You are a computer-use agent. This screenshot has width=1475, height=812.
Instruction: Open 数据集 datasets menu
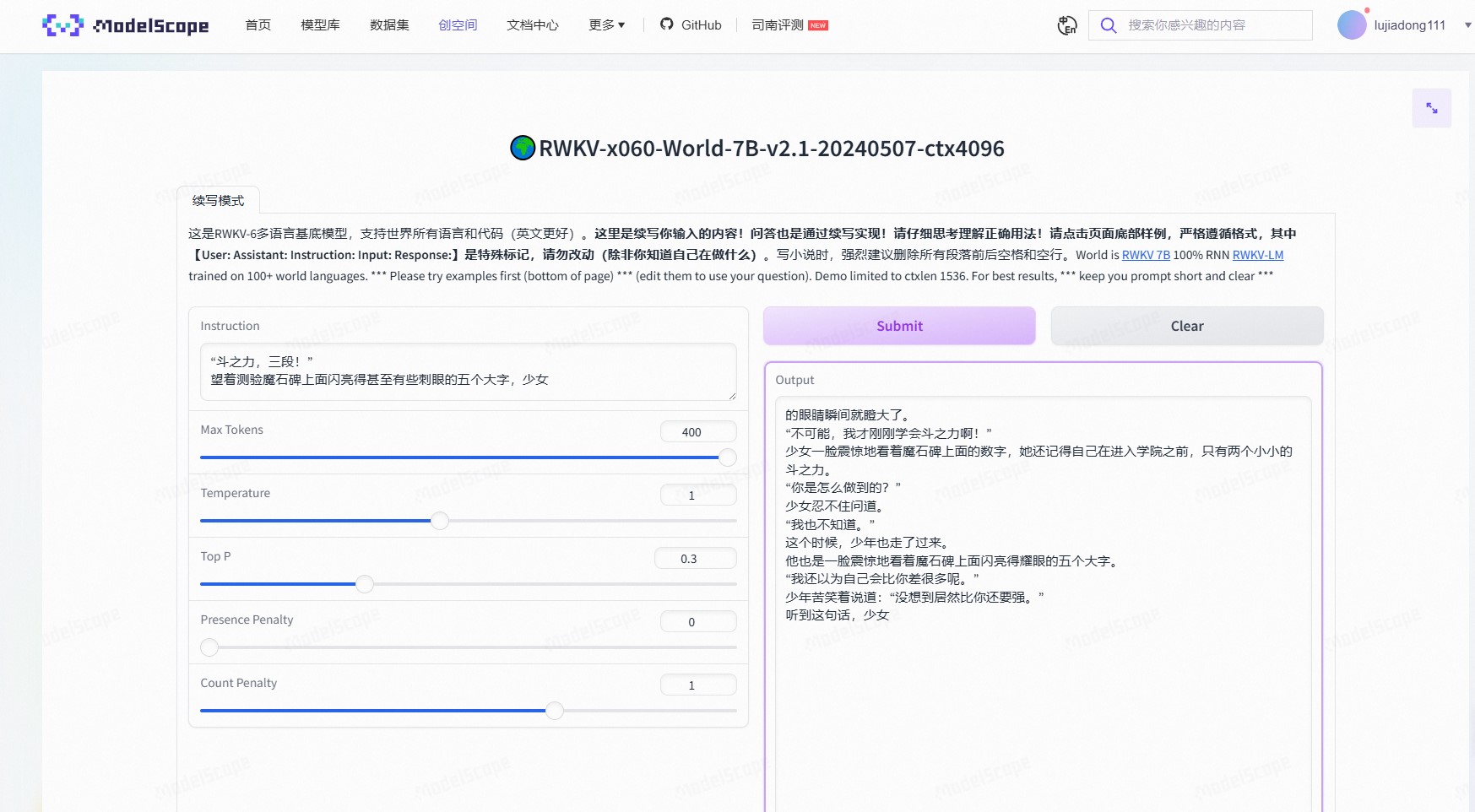pyautogui.click(x=389, y=25)
